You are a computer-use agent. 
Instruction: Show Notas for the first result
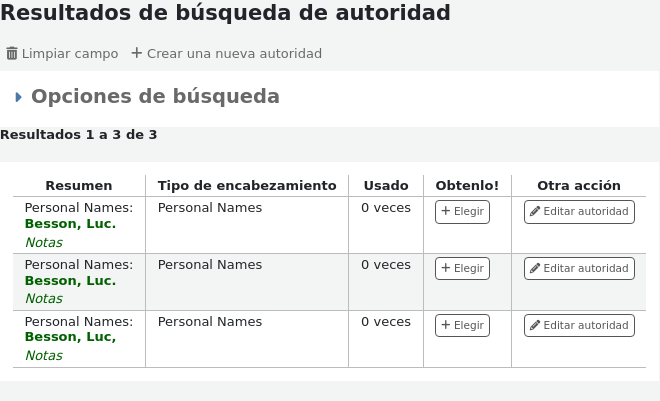point(43,242)
